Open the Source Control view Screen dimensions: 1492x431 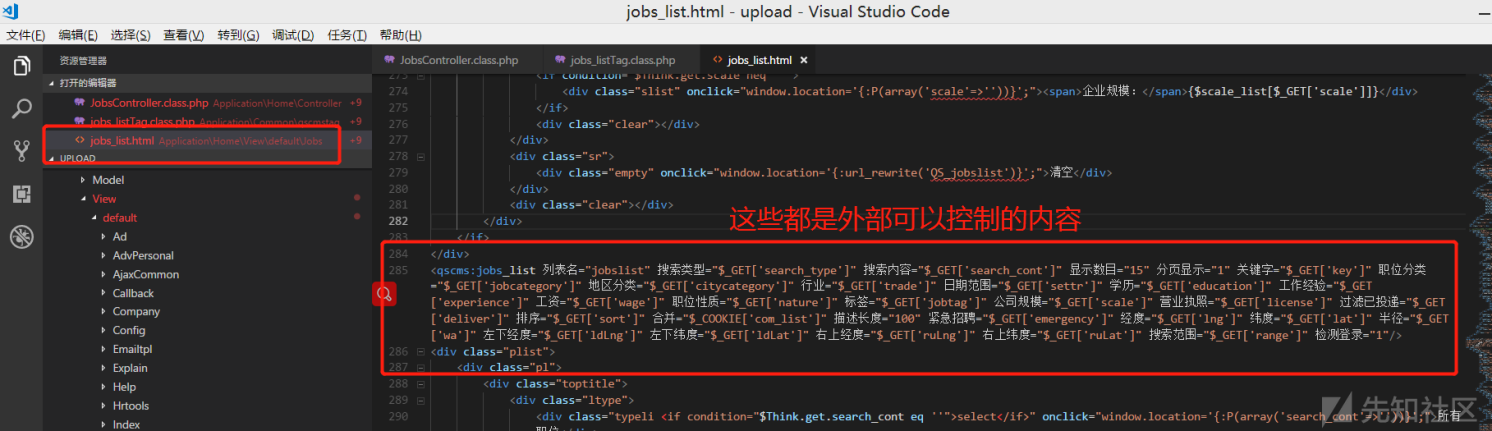(21, 151)
